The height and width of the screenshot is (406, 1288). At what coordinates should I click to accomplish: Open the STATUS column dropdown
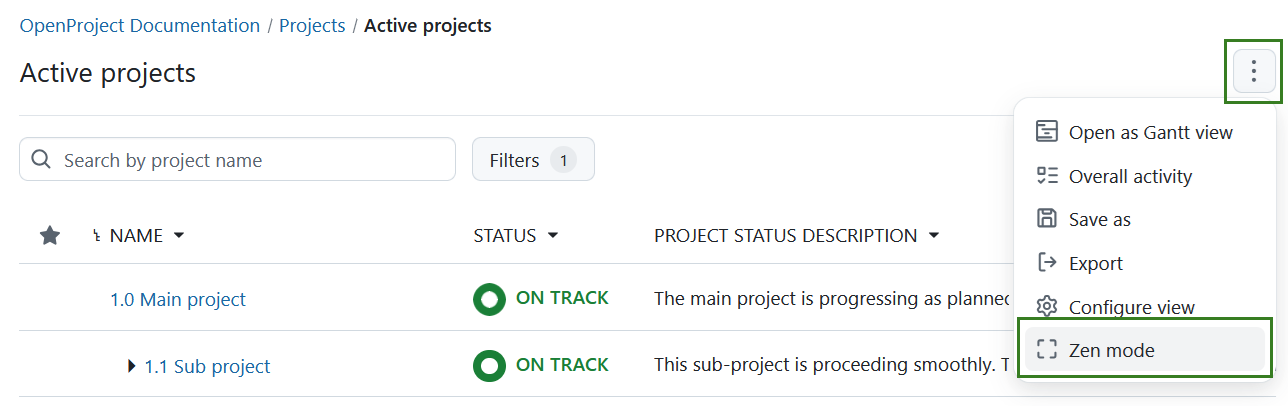tap(552, 236)
